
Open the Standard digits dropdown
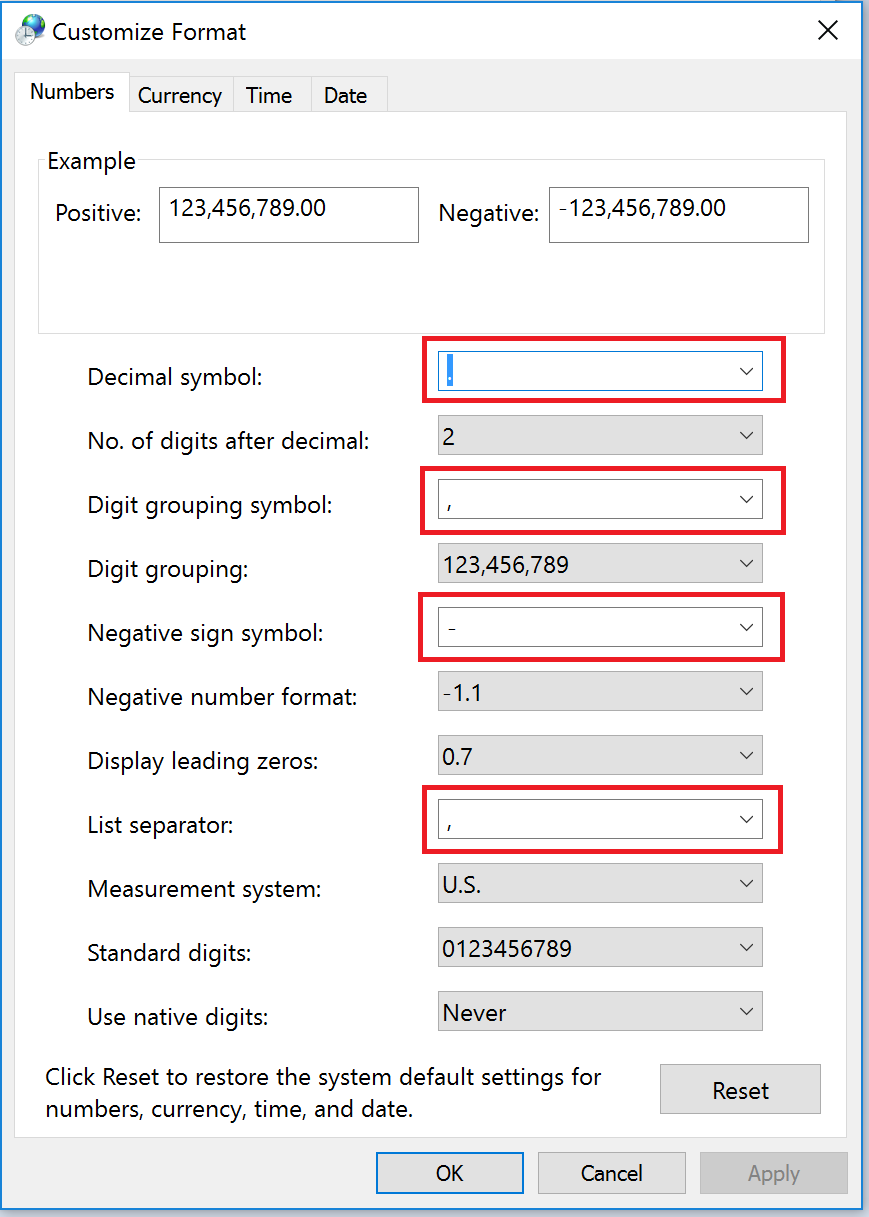click(x=600, y=948)
